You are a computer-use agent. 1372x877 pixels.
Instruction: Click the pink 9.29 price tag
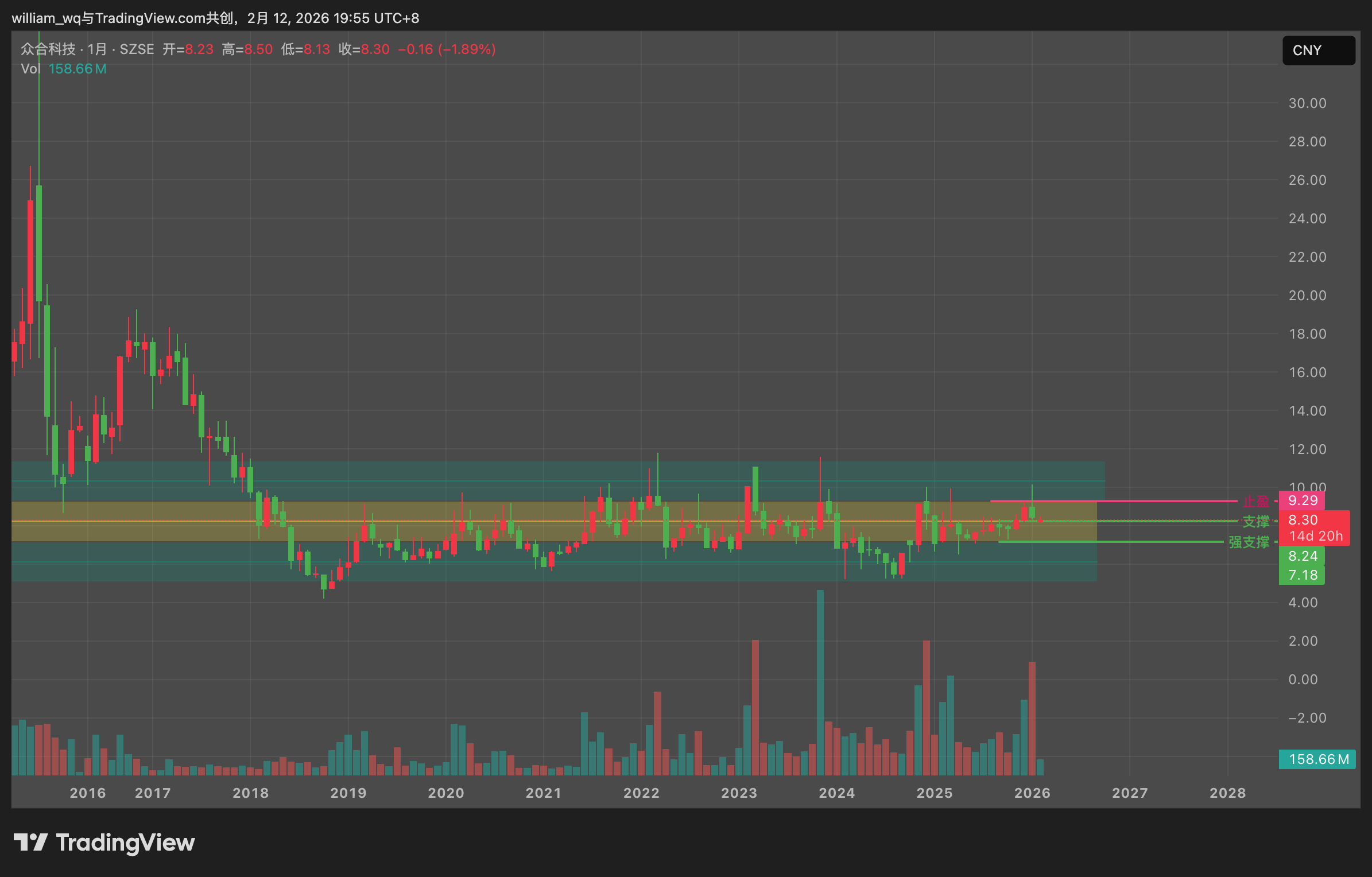click(x=1302, y=500)
